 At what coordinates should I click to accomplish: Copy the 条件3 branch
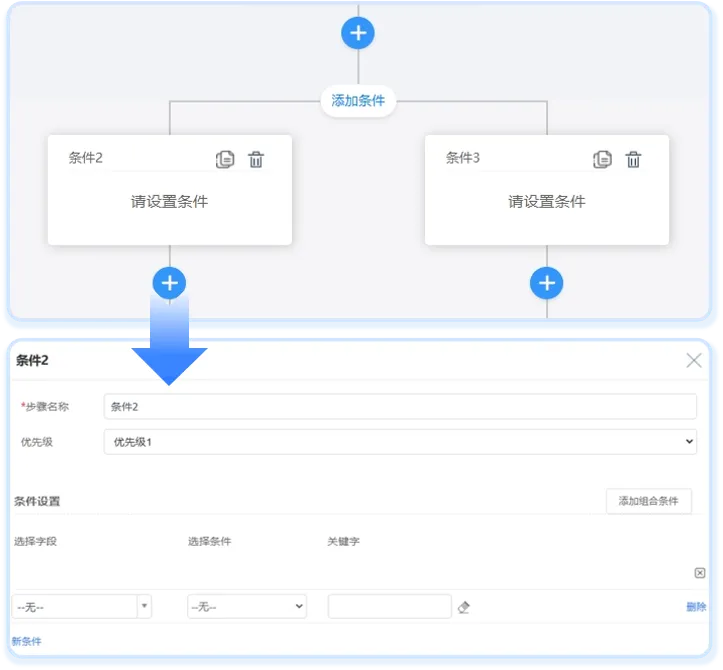(x=602, y=159)
